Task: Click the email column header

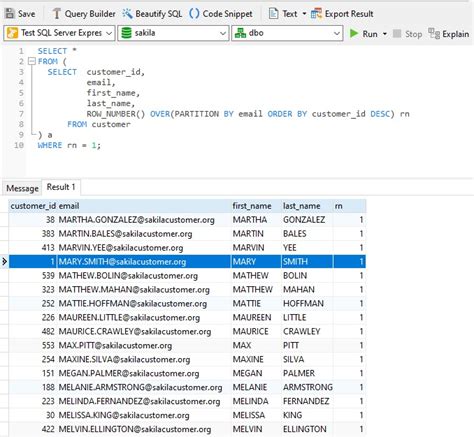Action: tap(144, 206)
